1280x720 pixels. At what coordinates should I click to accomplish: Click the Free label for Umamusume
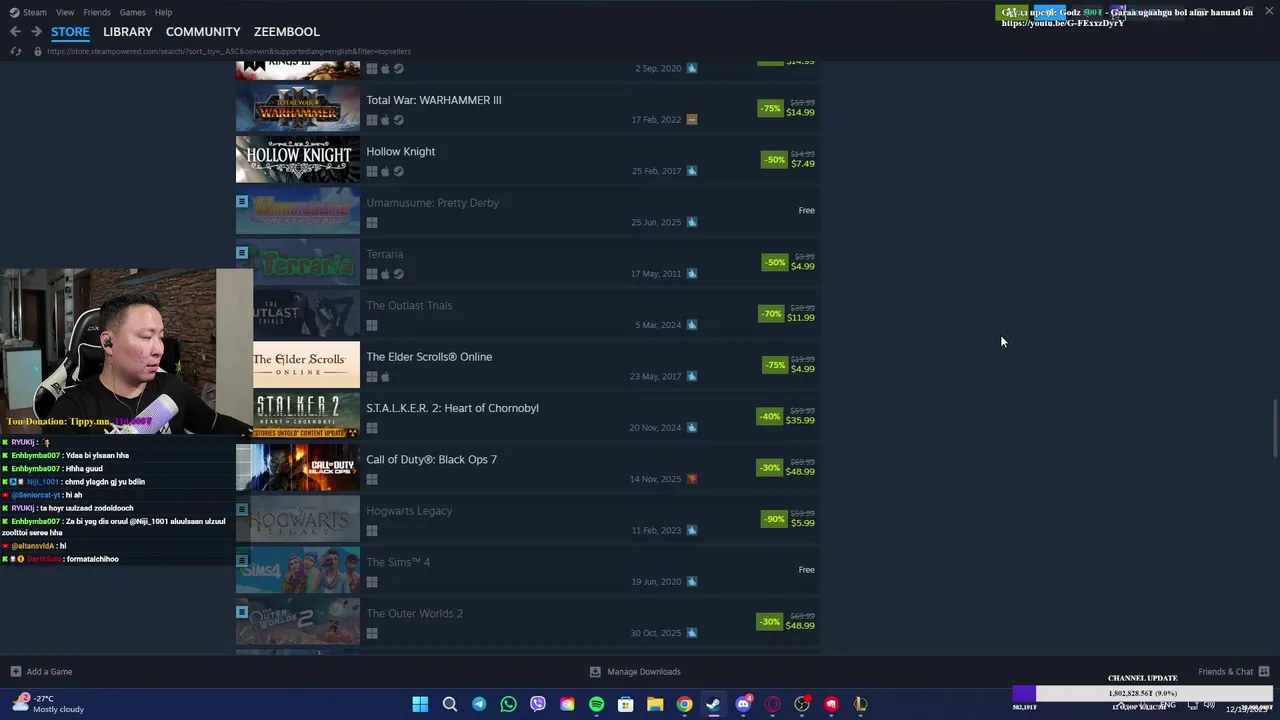[x=807, y=211]
